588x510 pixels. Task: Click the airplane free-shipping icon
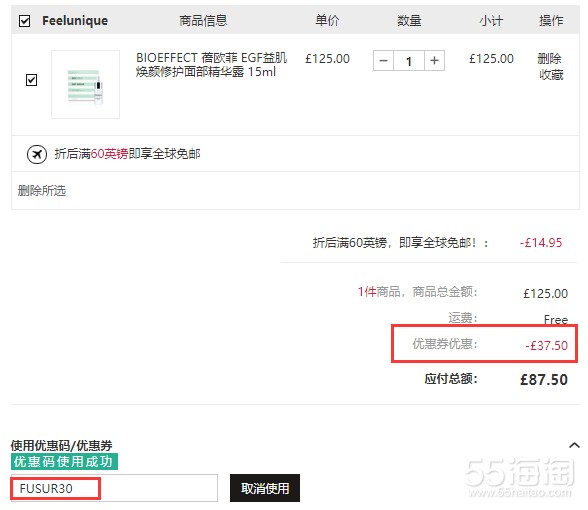coord(37,154)
